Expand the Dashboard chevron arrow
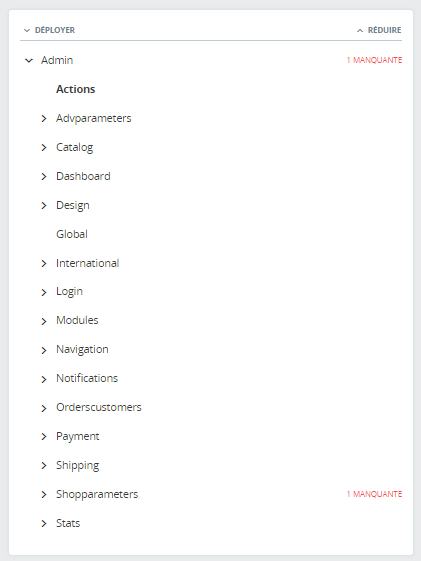The image size is (421, 561). pos(44,176)
